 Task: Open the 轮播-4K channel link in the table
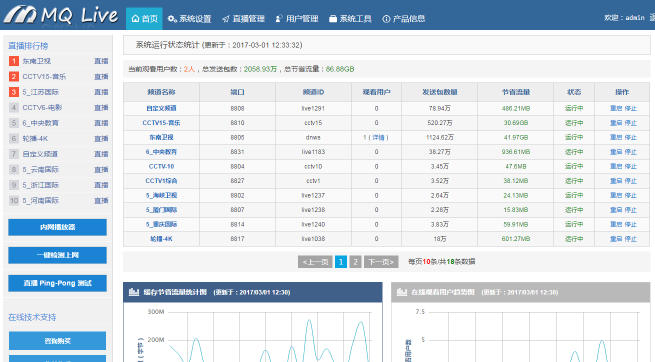(161, 239)
